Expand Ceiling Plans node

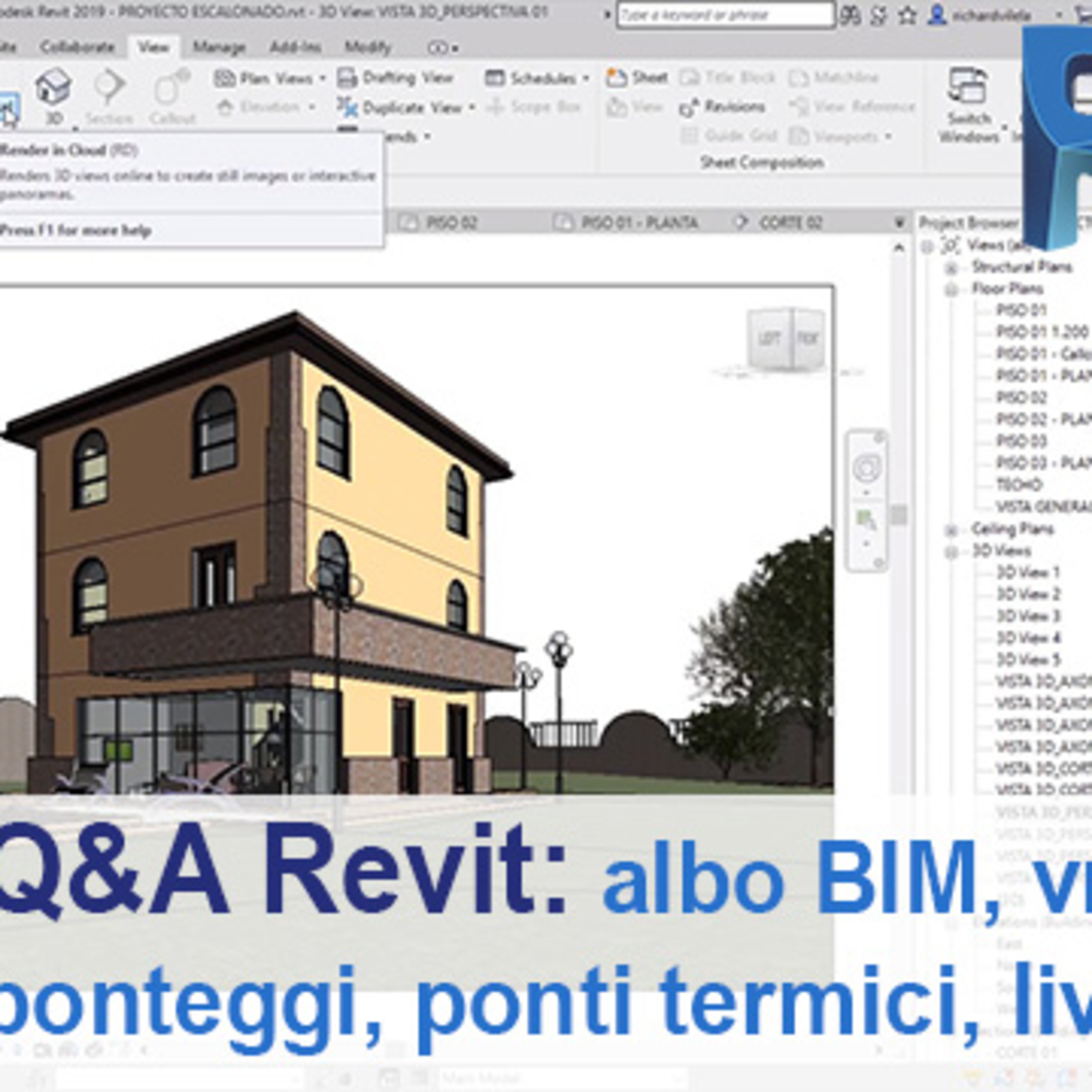[x=951, y=530]
